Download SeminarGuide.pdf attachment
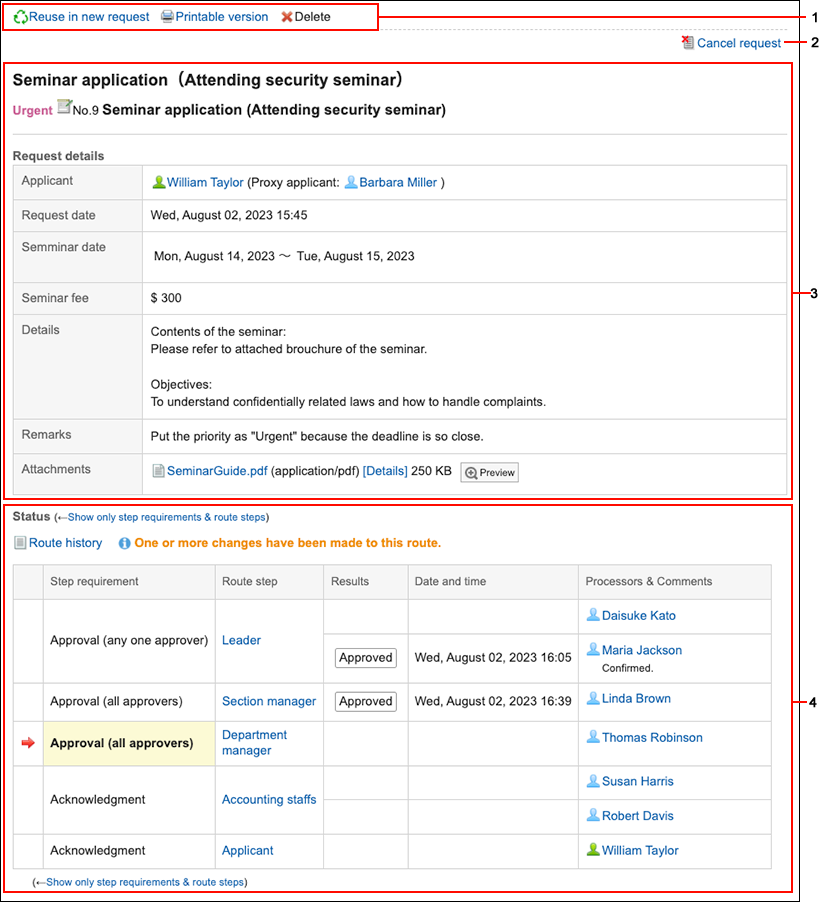 pos(217,471)
